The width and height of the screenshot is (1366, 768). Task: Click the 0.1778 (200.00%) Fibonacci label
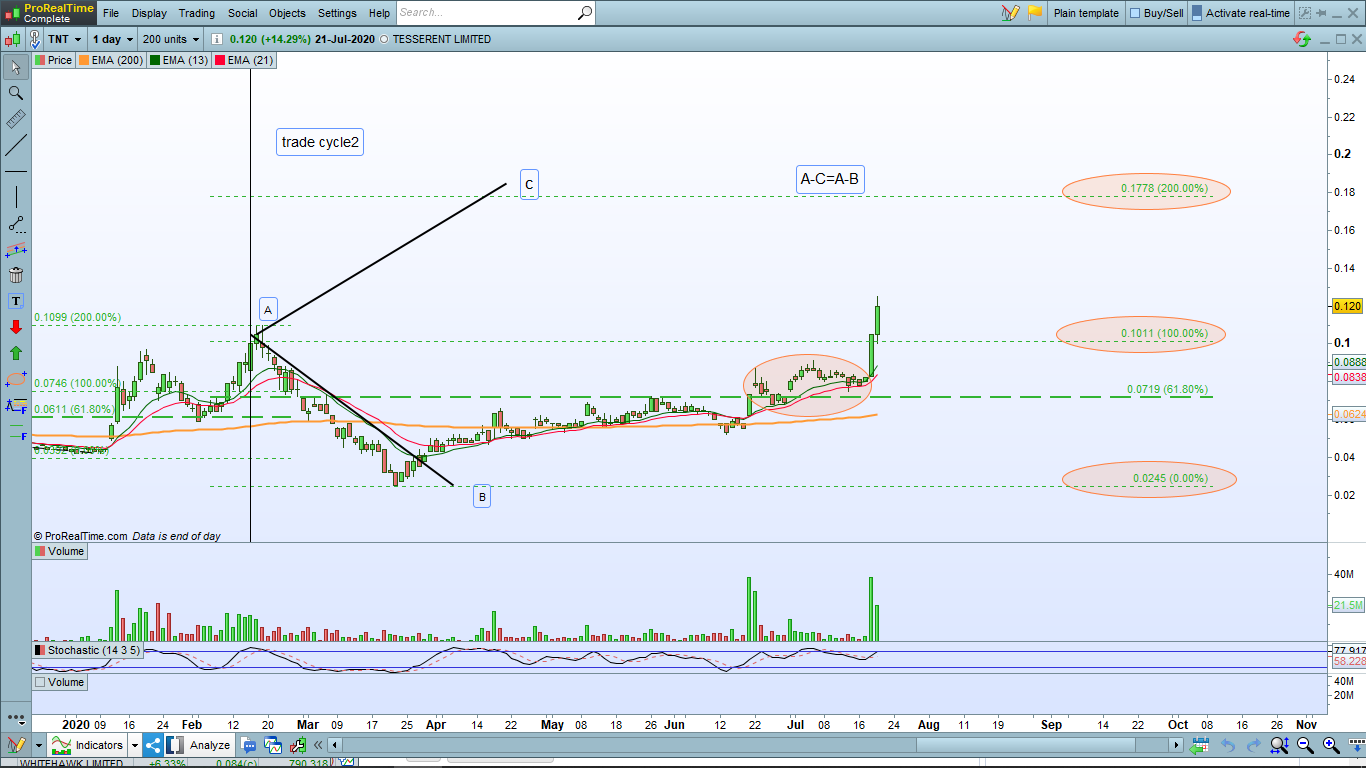(1164, 188)
